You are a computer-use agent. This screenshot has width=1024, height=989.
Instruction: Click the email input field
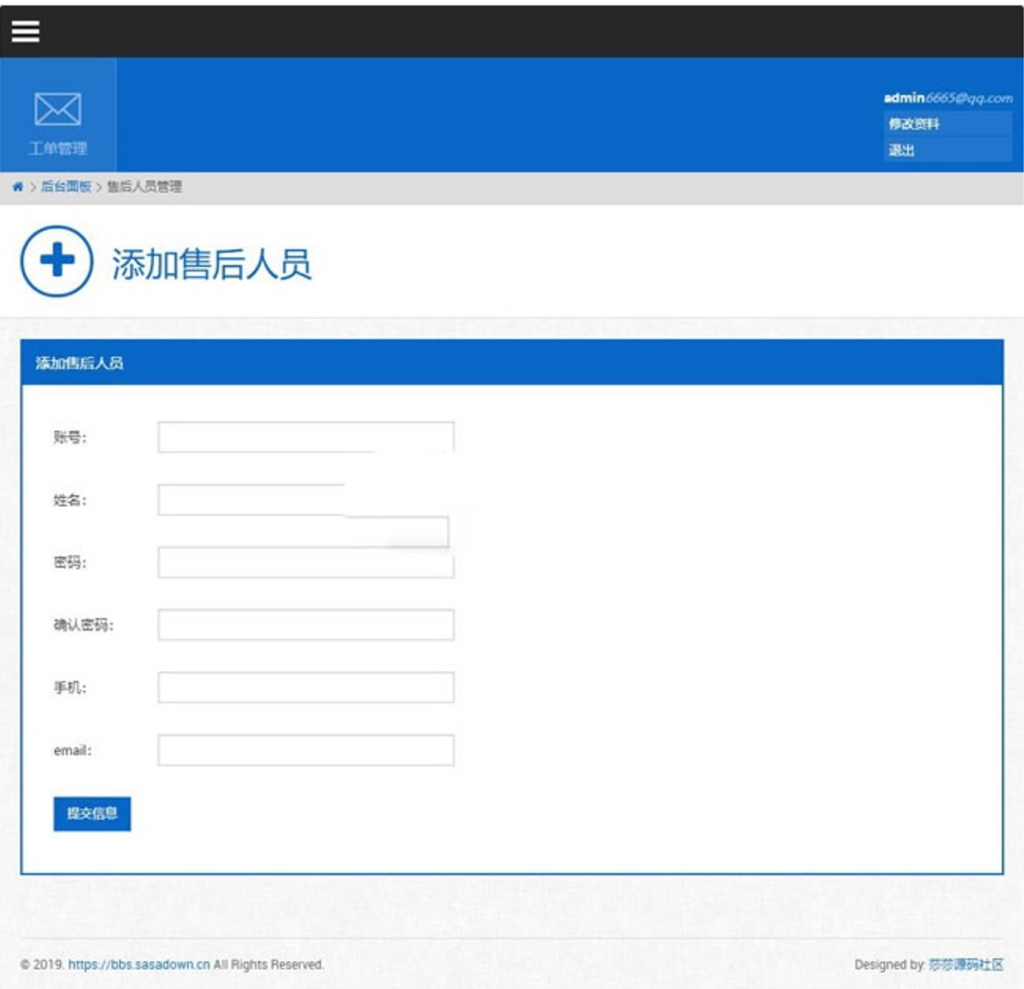click(x=305, y=750)
